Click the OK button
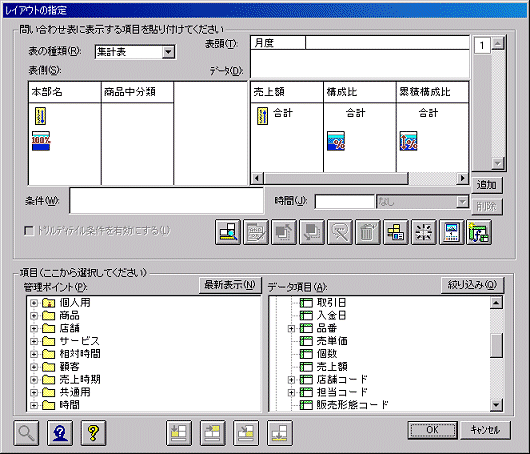 coord(432,430)
